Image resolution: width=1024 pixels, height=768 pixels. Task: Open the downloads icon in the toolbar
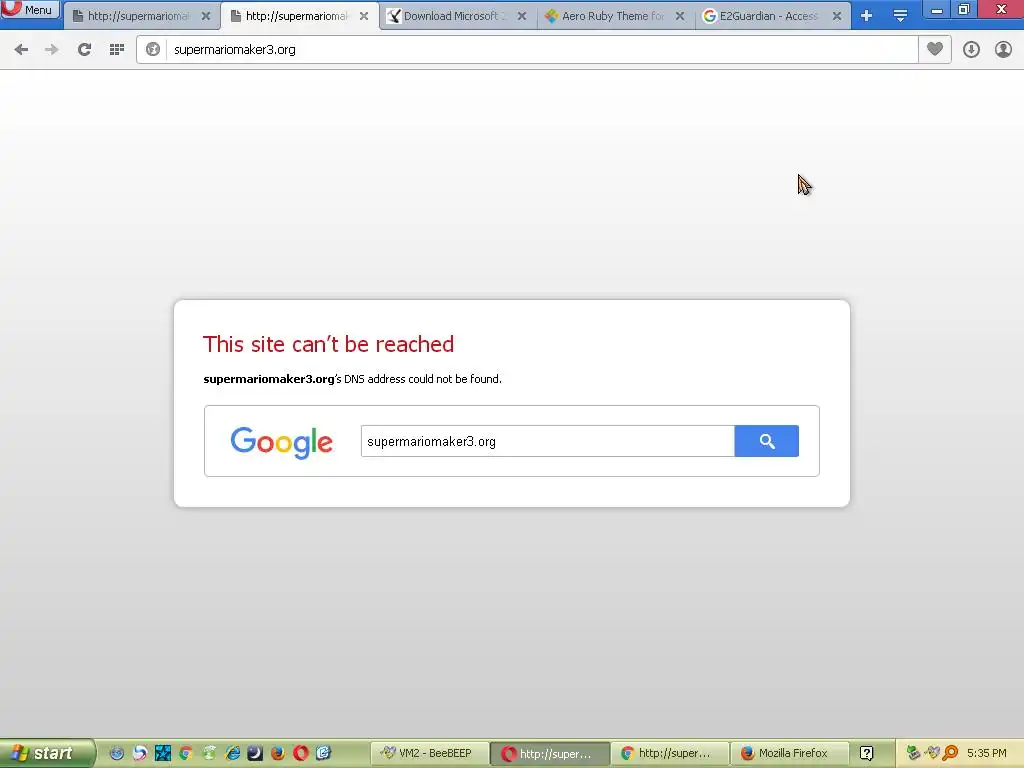coord(971,50)
